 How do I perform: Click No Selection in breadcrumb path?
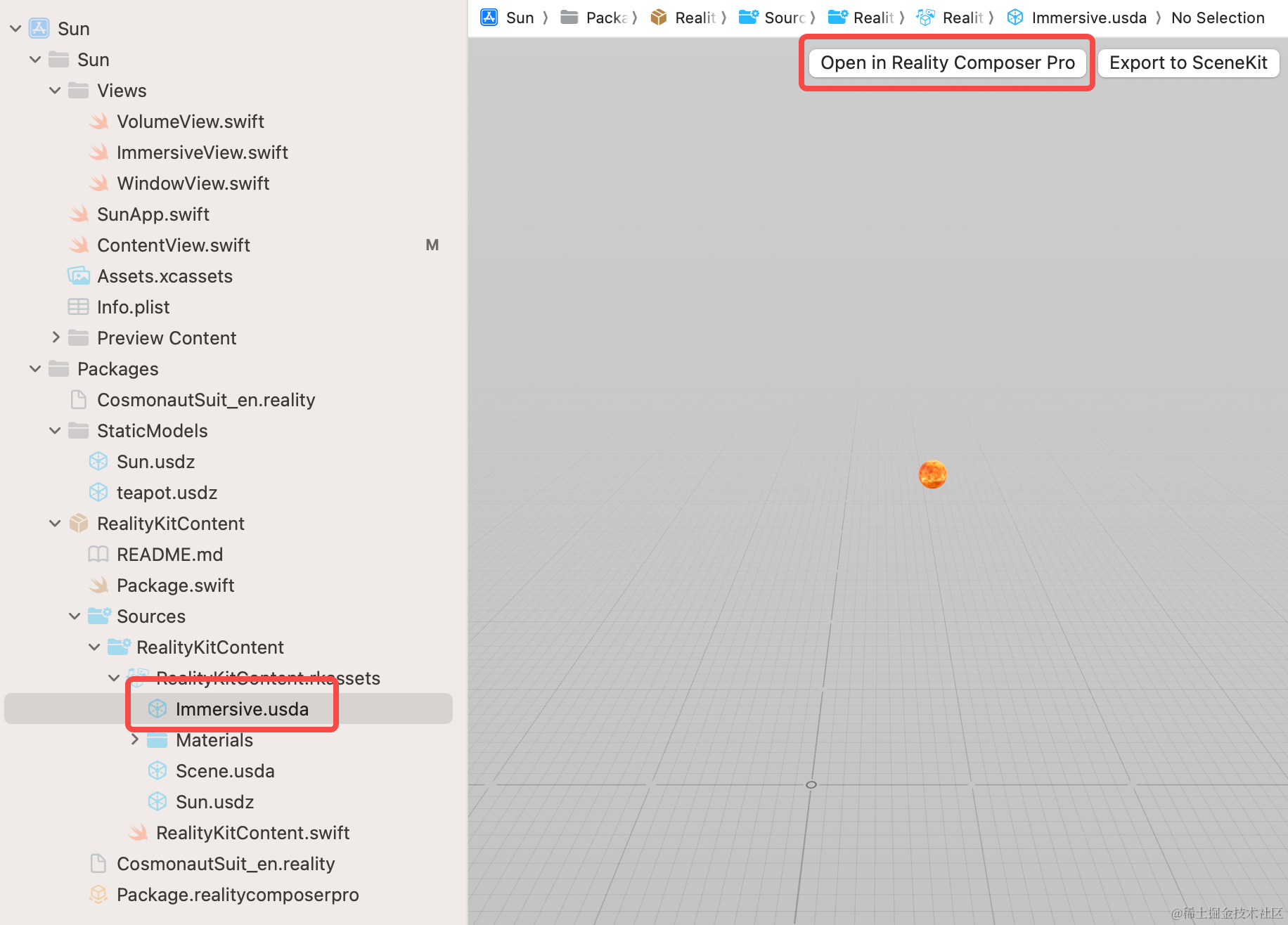(x=1218, y=18)
